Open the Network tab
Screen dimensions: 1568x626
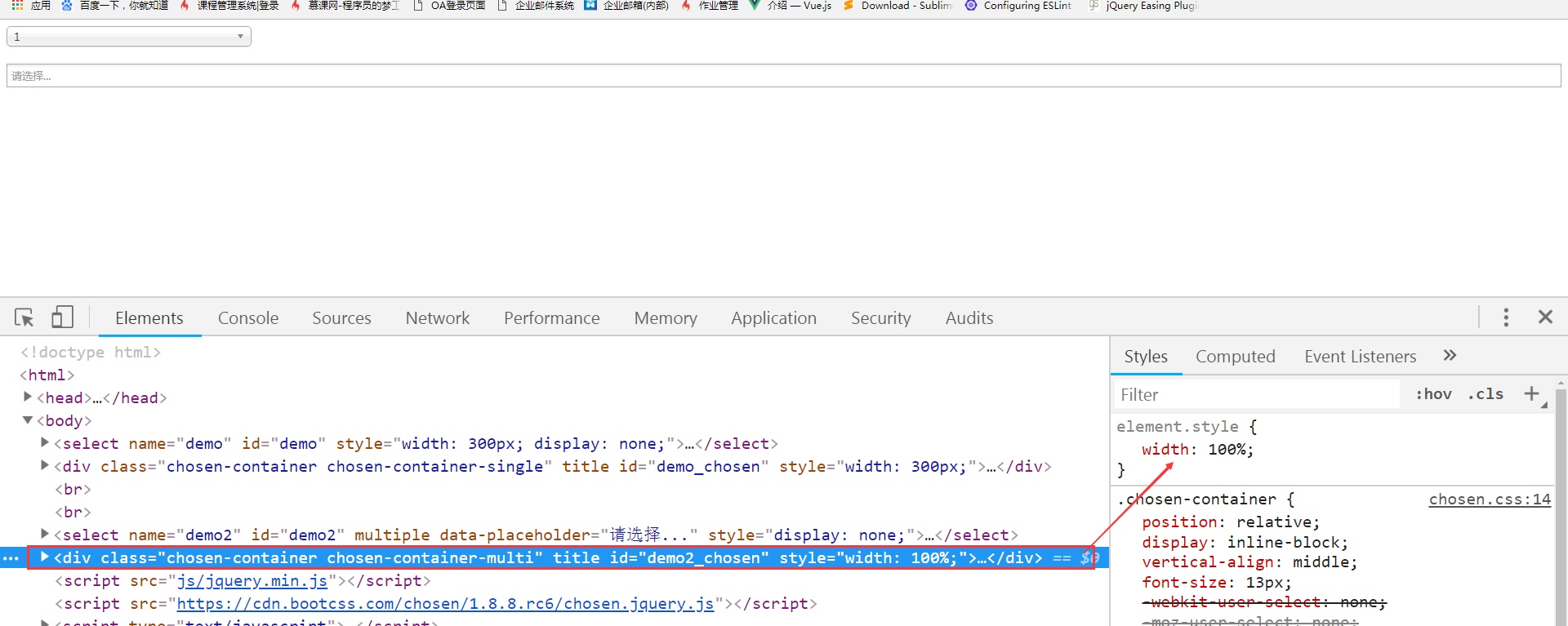(438, 318)
